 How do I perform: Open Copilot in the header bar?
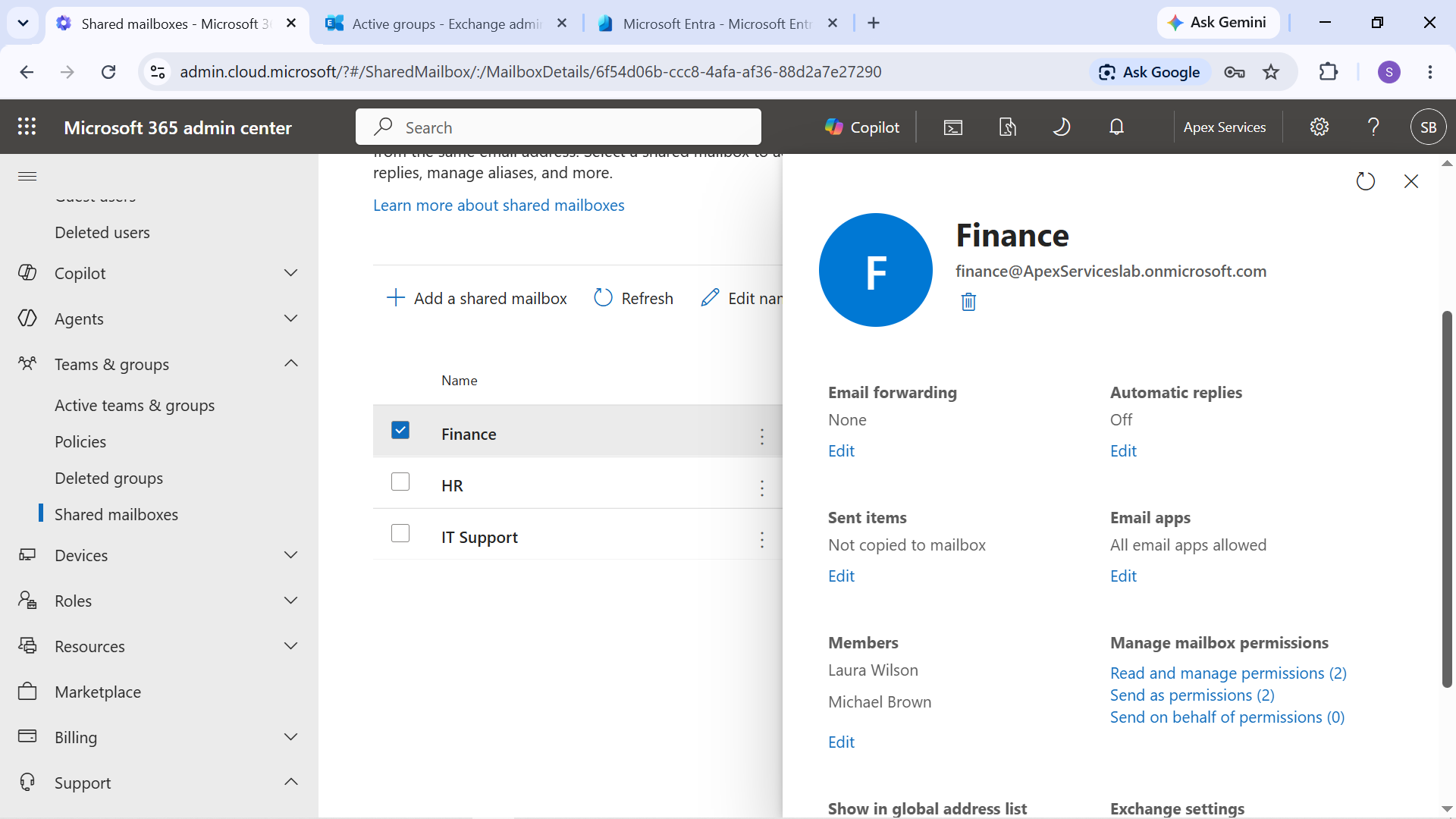[x=862, y=127]
